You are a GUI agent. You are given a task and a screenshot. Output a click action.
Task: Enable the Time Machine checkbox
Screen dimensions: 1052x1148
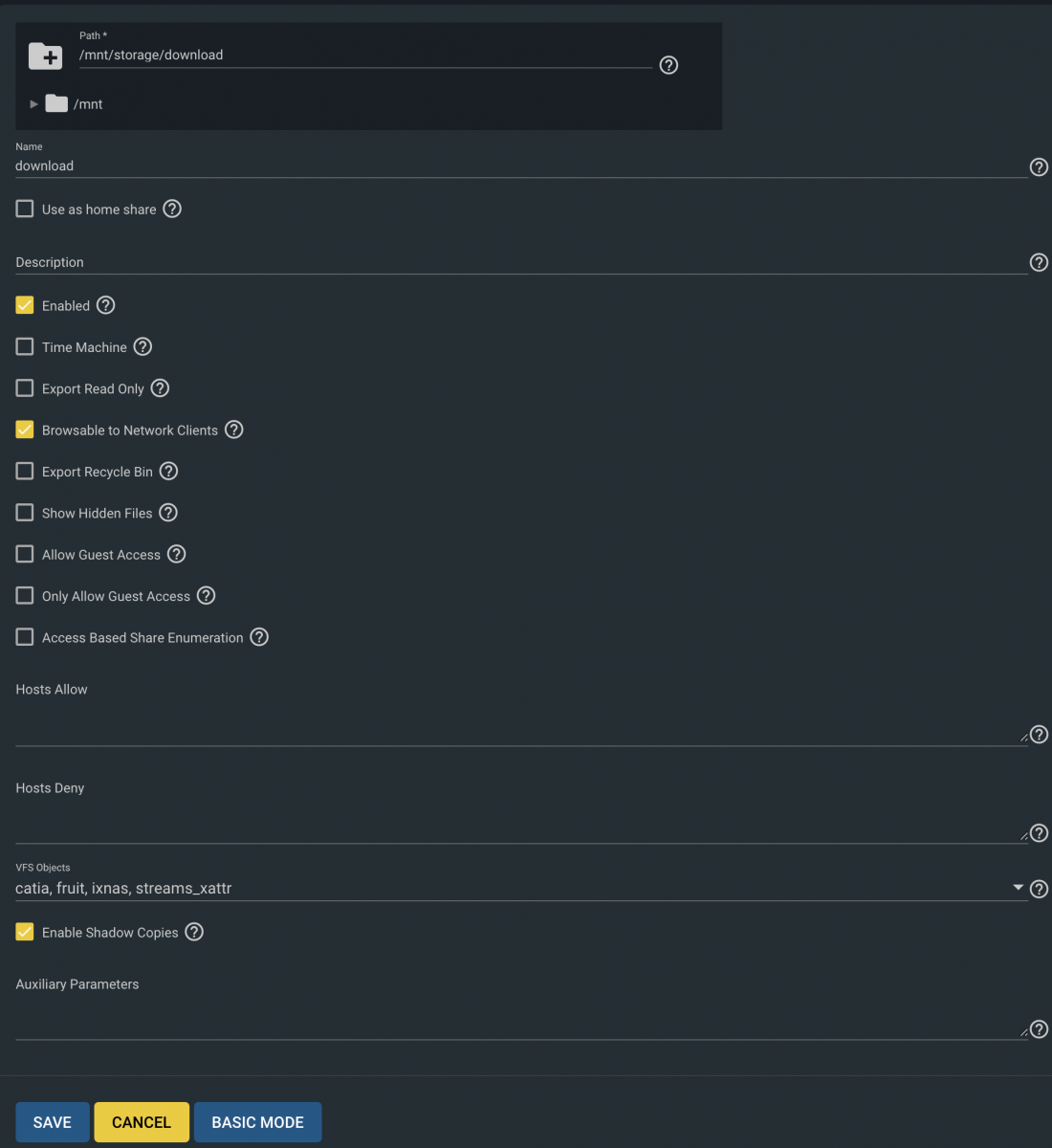tap(25, 346)
